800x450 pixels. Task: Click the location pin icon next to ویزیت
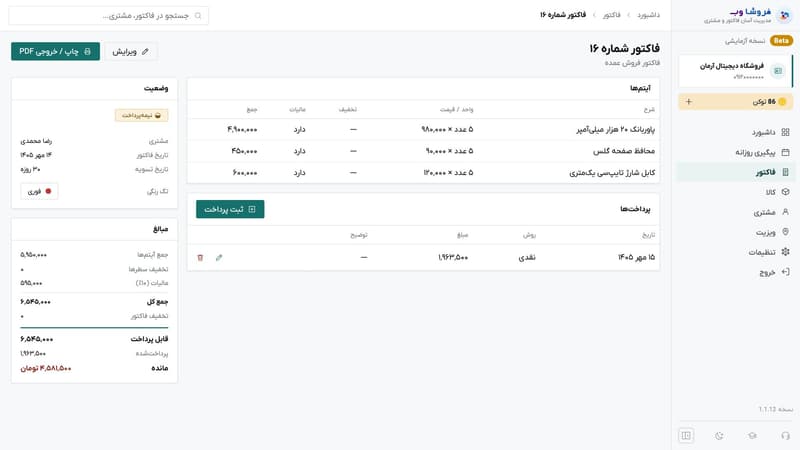(785, 232)
